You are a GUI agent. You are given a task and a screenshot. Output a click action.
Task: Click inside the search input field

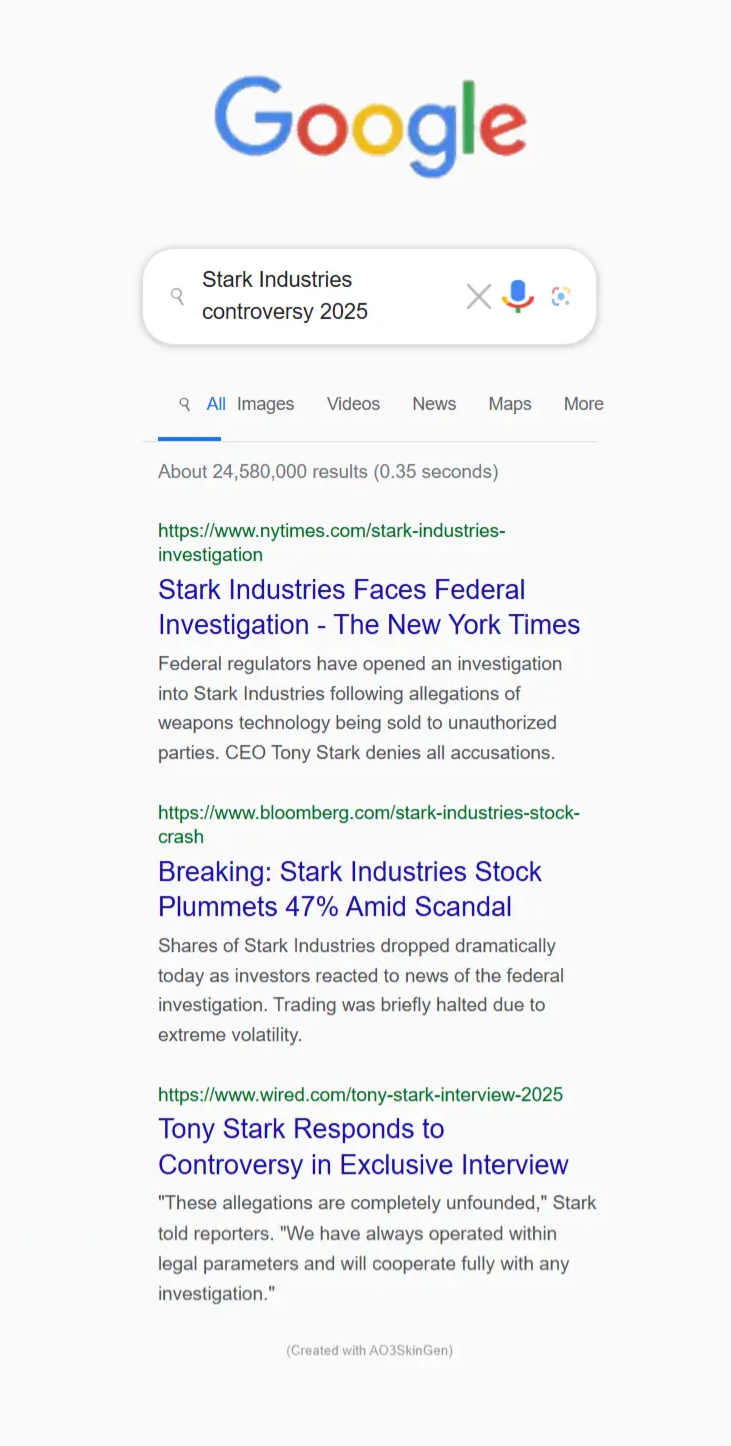click(x=300, y=296)
